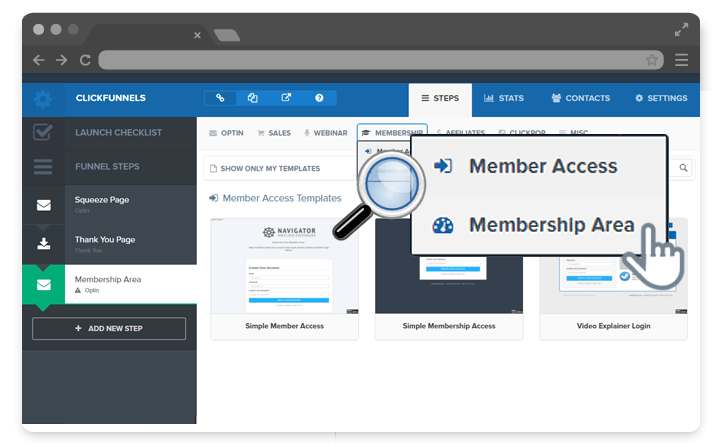Click the clone funnel copy icon
Screen dimensions: 723x447
pos(253,98)
